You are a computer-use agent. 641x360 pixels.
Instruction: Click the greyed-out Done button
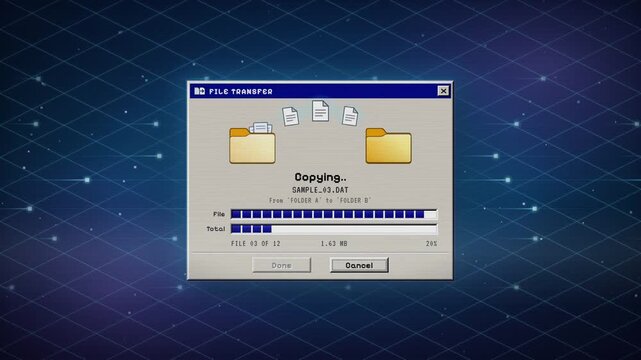pyautogui.click(x=282, y=265)
